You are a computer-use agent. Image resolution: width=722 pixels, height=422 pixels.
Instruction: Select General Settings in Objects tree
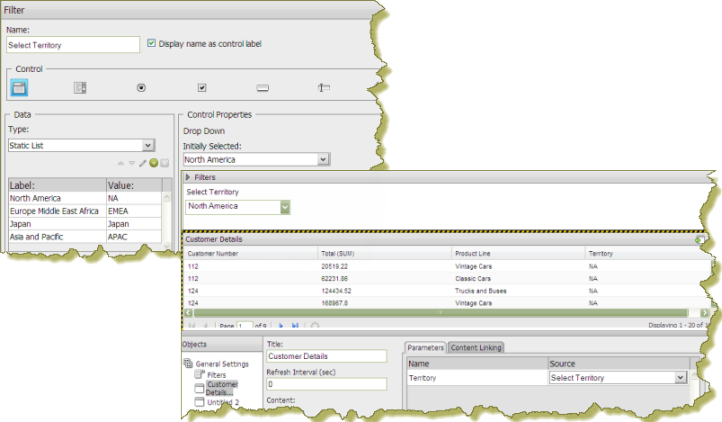click(x=222, y=364)
